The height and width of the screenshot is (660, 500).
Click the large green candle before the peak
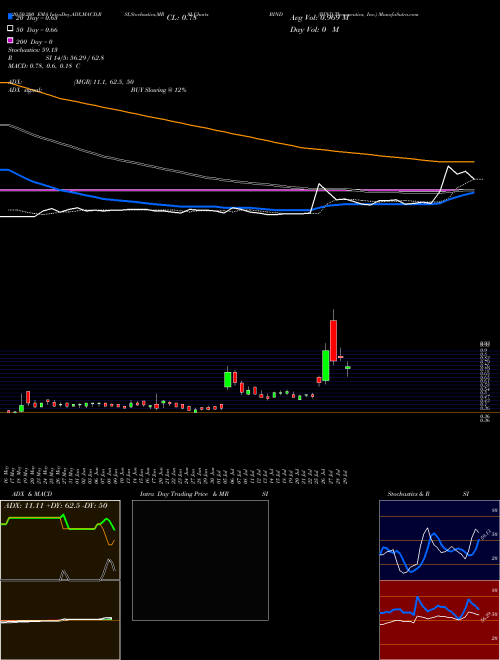(x=325, y=365)
